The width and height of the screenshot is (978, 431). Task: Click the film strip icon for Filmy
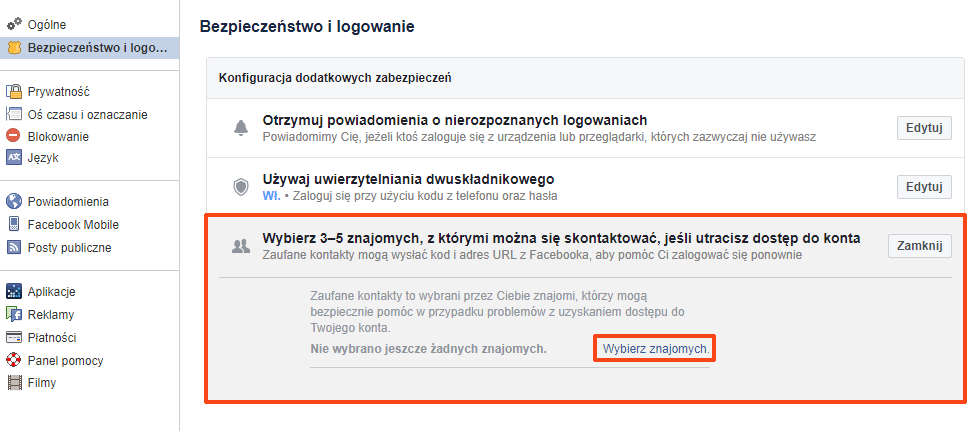pyautogui.click(x=14, y=382)
